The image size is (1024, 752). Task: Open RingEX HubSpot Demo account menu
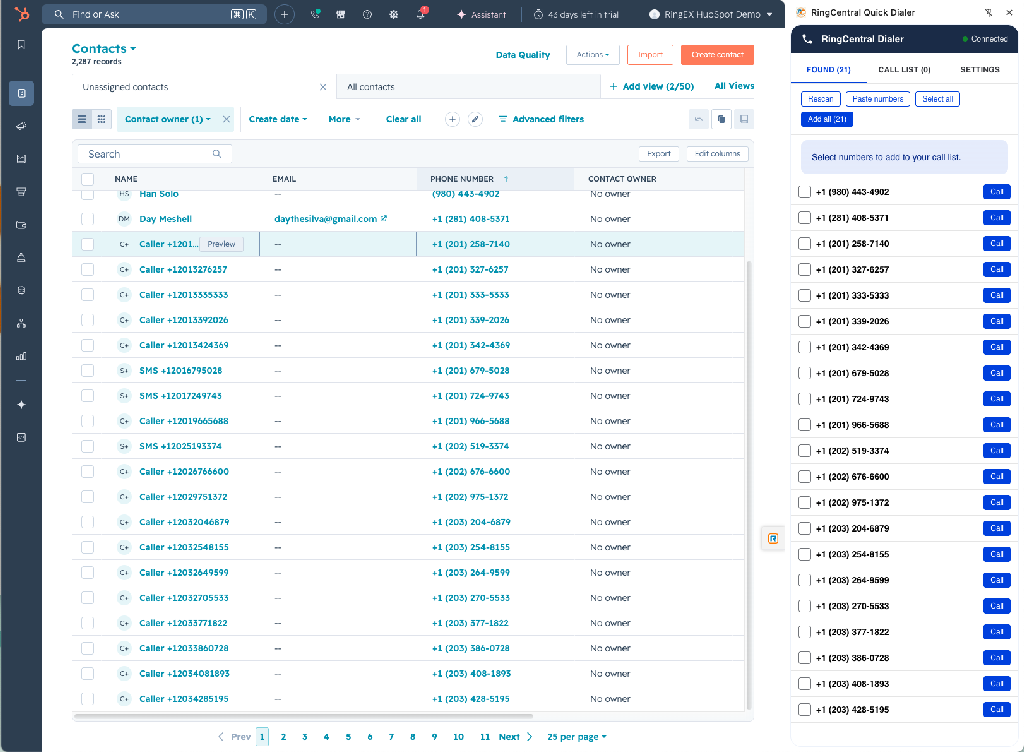(711, 14)
